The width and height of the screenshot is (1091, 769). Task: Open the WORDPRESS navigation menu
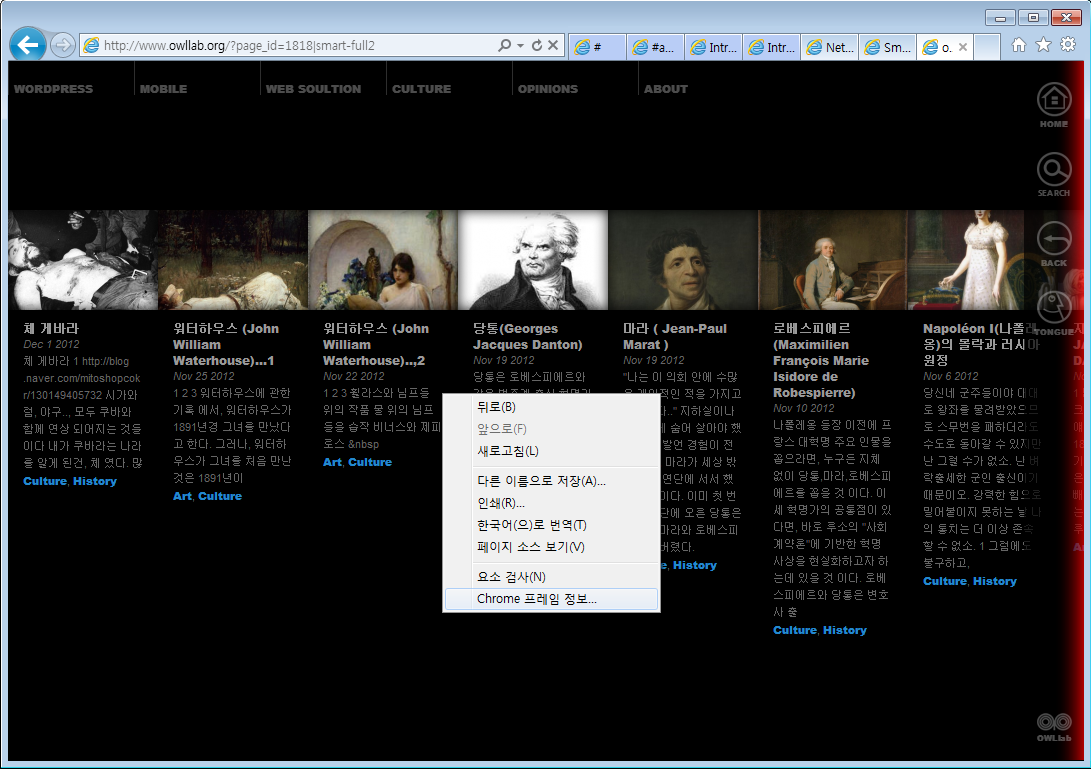click(x=54, y=89)
